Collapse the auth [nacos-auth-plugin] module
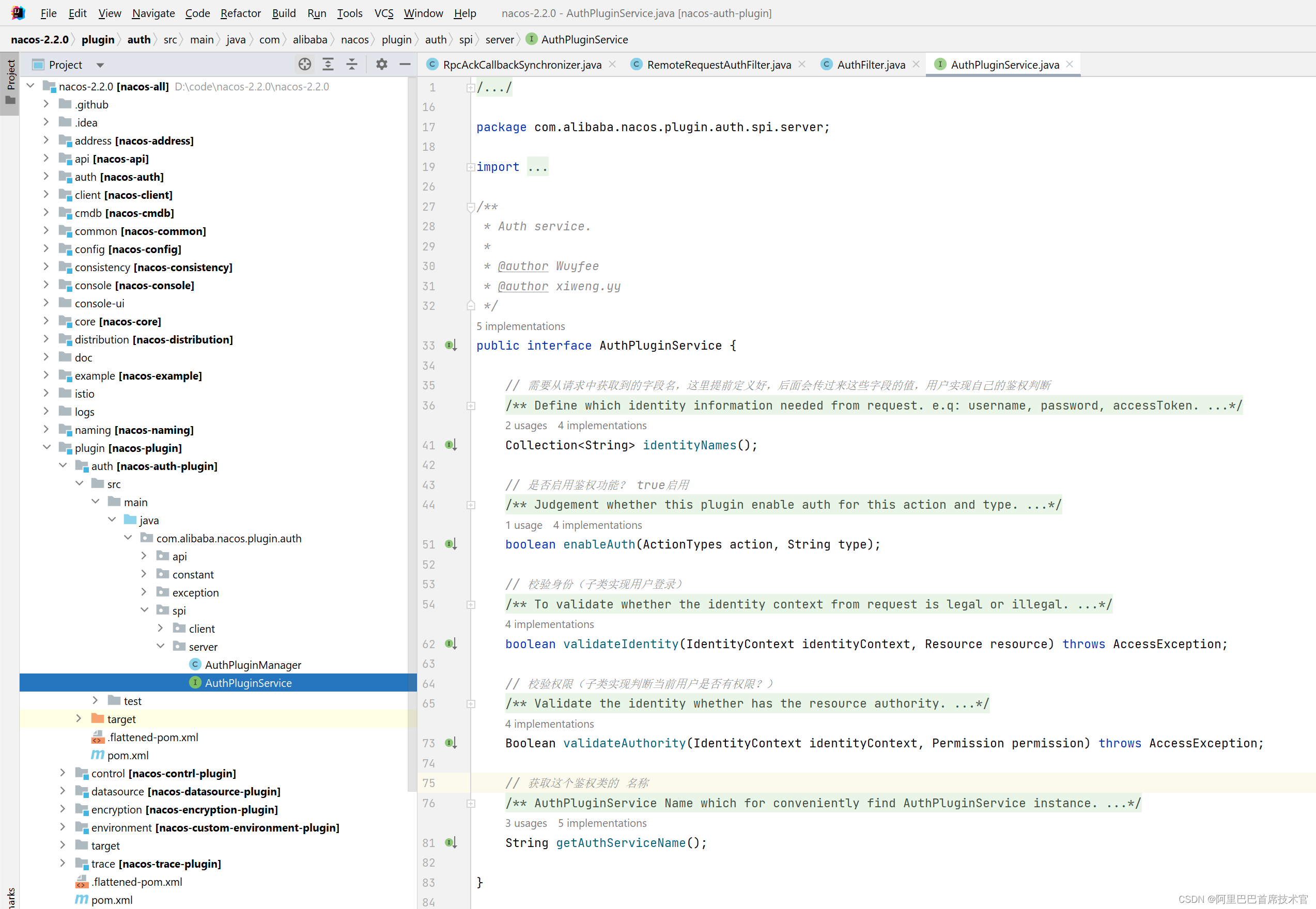This screenshot has height=909, width=1316. pyautogui.click(x=63, y=466)
